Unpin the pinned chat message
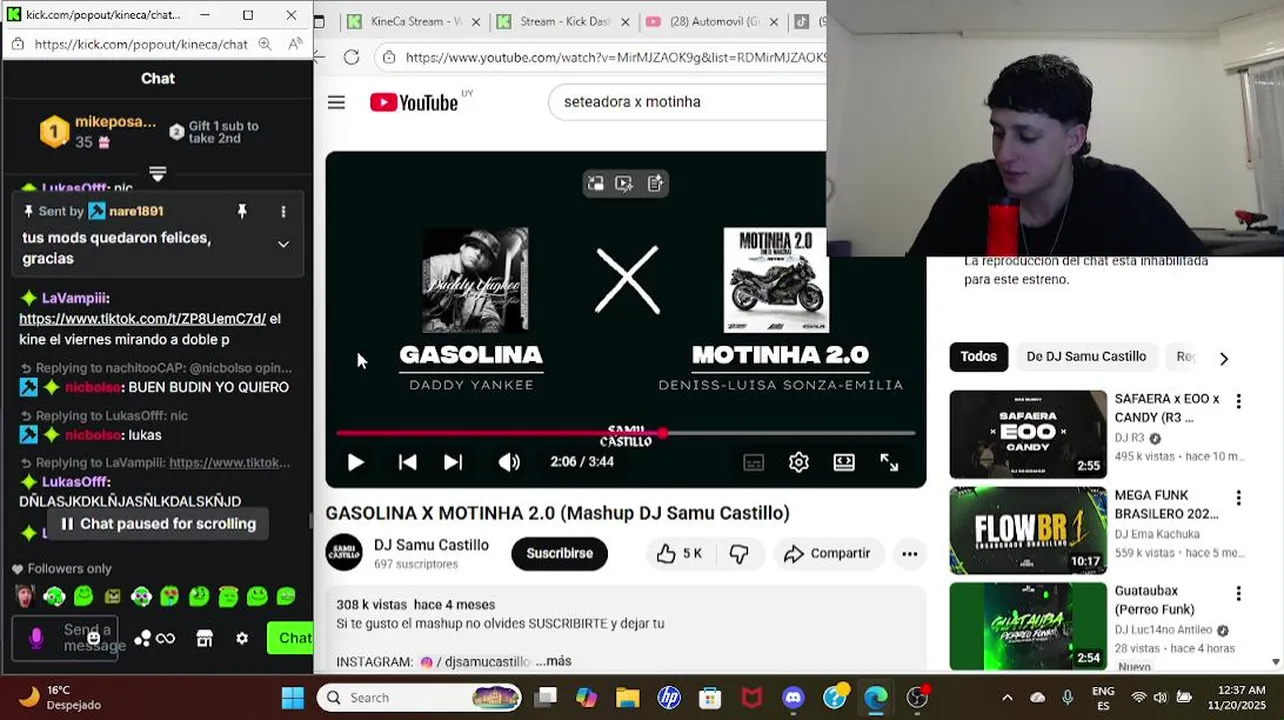This screenshot has height=720, width=1284. click(242, 211)
